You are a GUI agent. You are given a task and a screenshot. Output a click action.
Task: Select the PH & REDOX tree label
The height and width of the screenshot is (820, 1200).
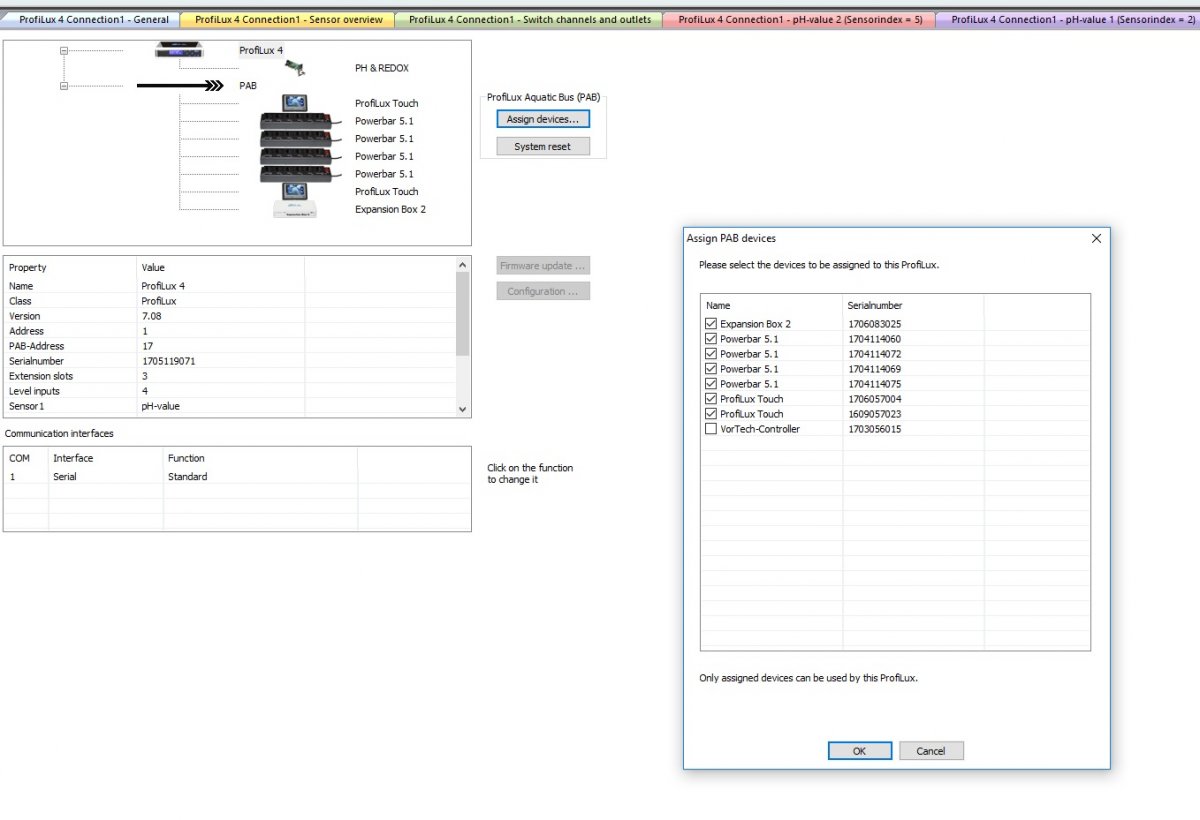coord(382,68)
